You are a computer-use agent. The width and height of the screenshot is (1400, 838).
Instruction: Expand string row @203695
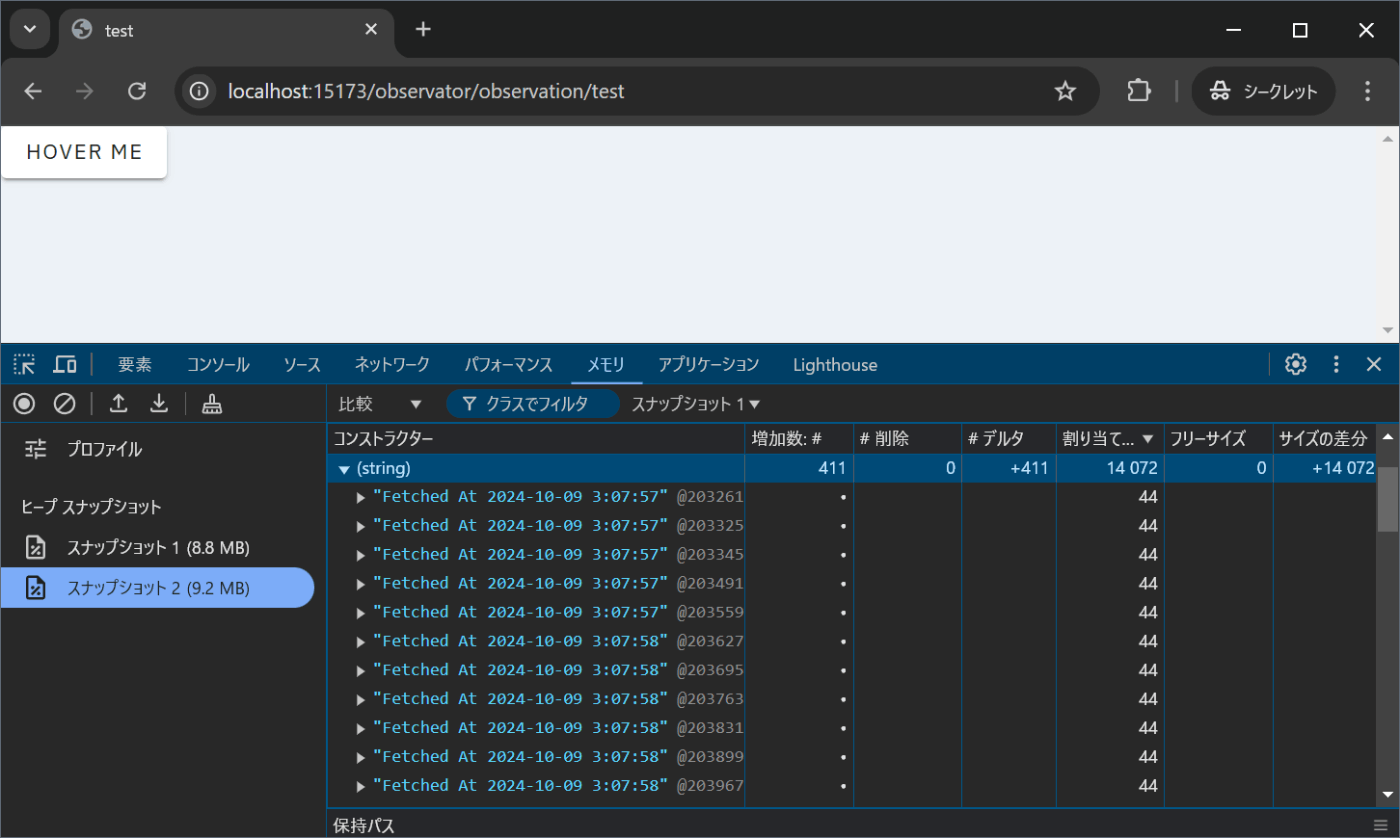[x=361, y=670]
